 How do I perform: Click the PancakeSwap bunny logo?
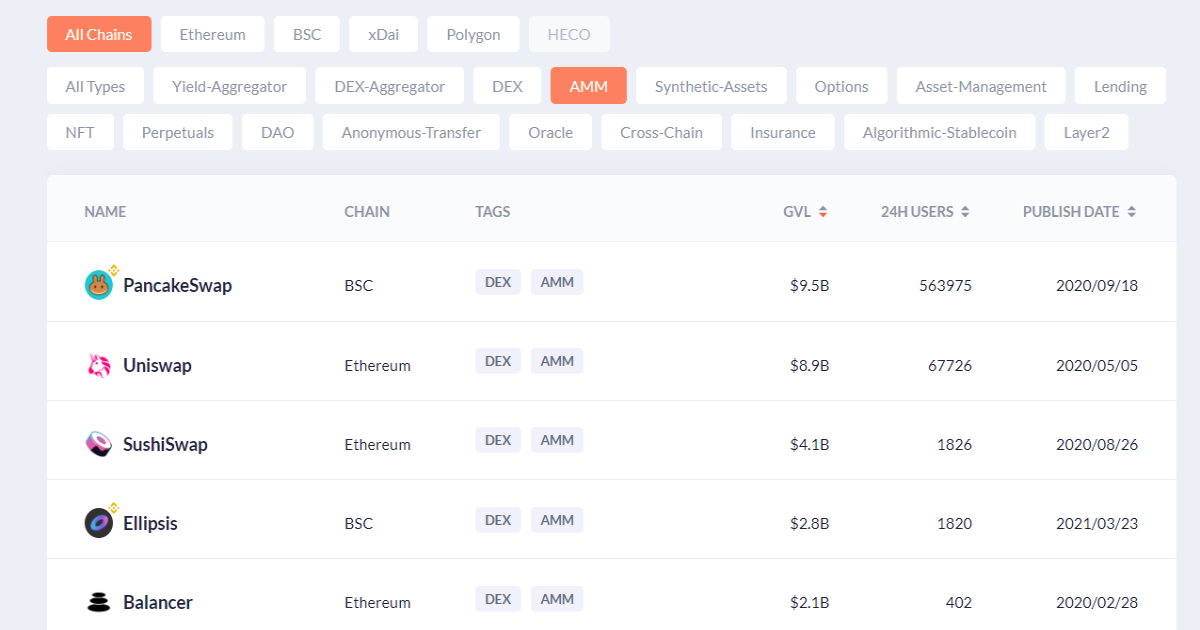99,285
